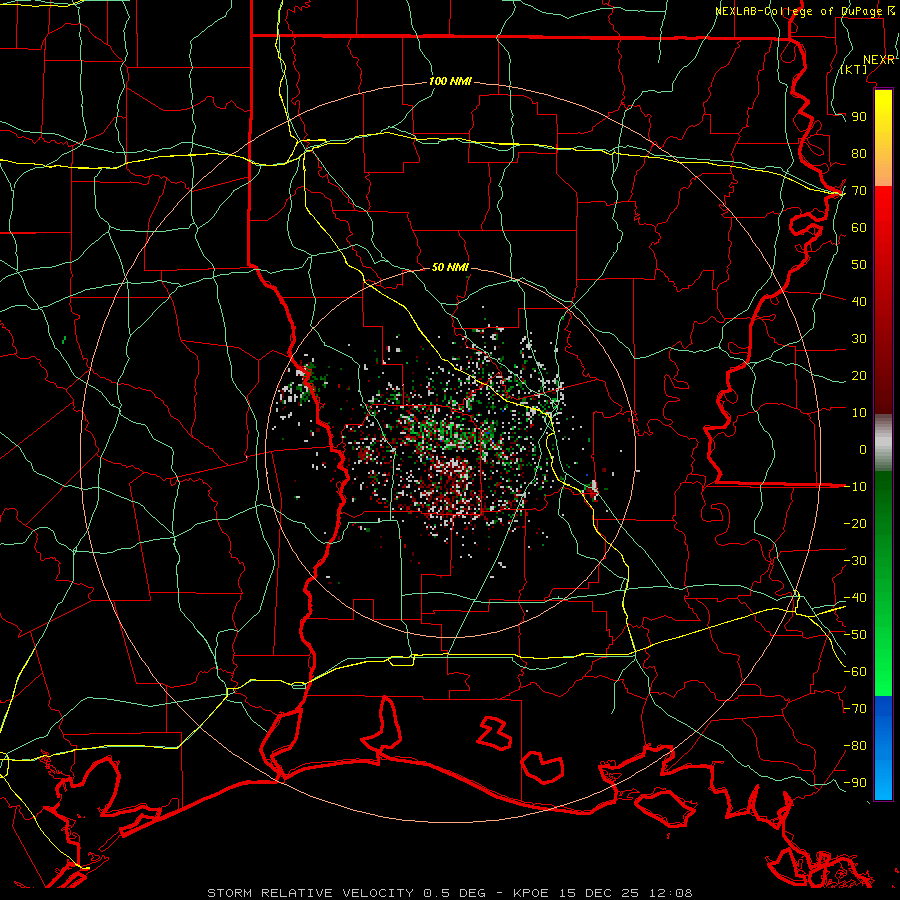Click the 50 NMI range ring label

[450, 267]
